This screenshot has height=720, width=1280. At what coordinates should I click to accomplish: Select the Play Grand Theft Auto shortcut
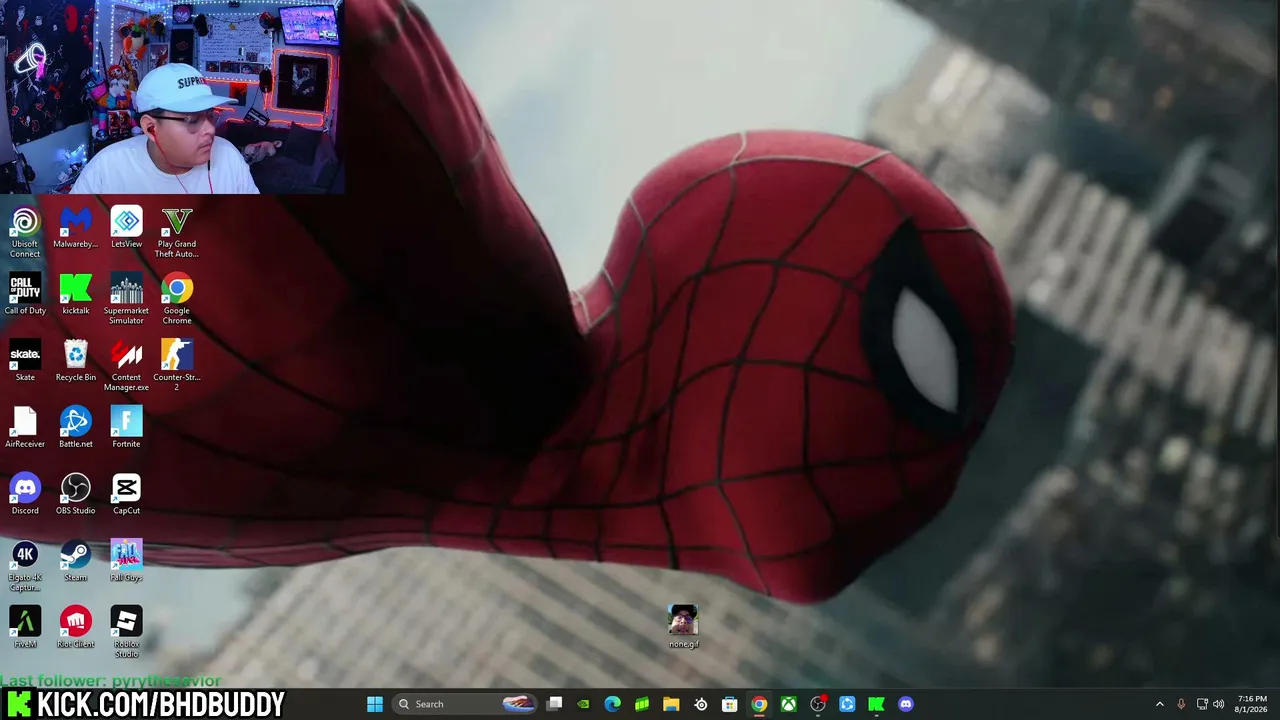point(177,232)
